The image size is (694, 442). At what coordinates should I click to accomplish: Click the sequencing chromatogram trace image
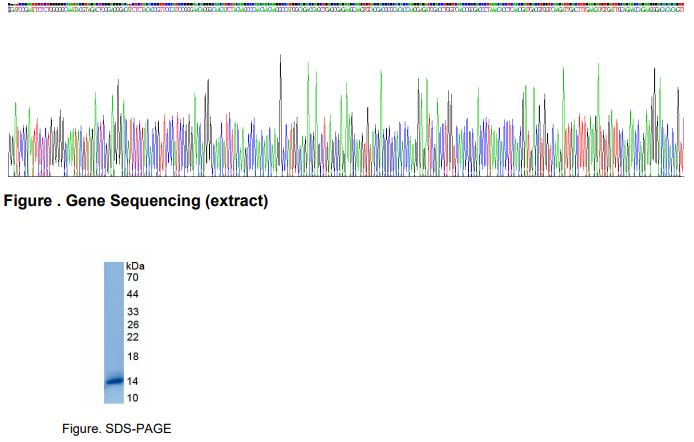click(346, 120)
